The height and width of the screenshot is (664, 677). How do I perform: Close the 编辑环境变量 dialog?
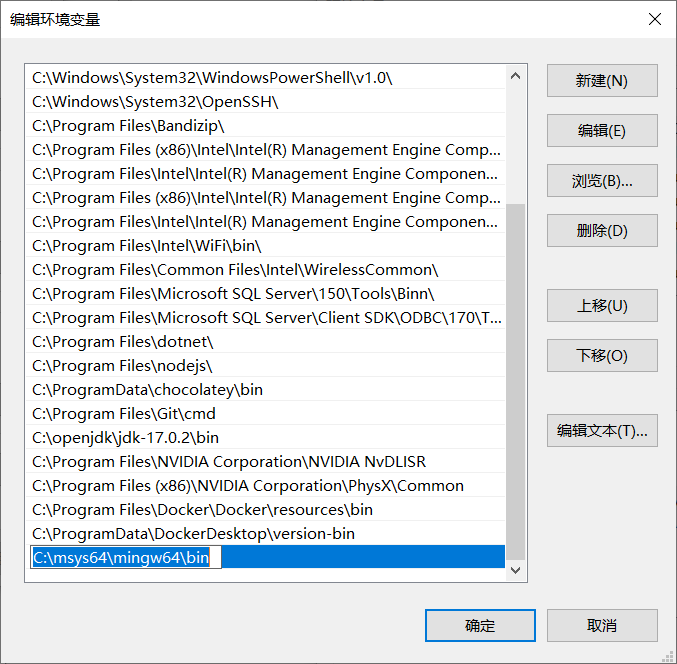pos(655,19)
